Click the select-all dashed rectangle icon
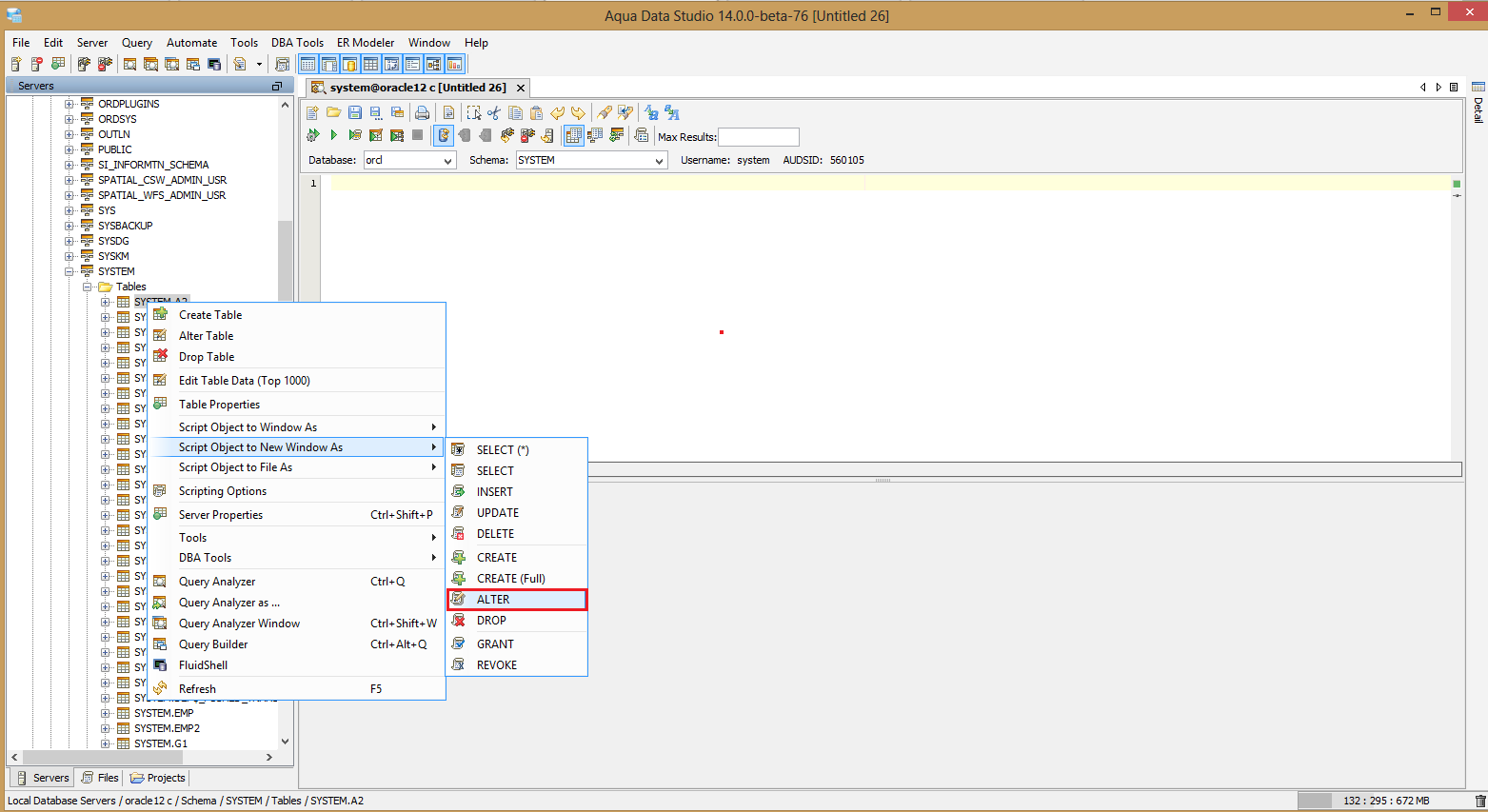The width and height of the screenshot is (1488, 812). [473, 112]
